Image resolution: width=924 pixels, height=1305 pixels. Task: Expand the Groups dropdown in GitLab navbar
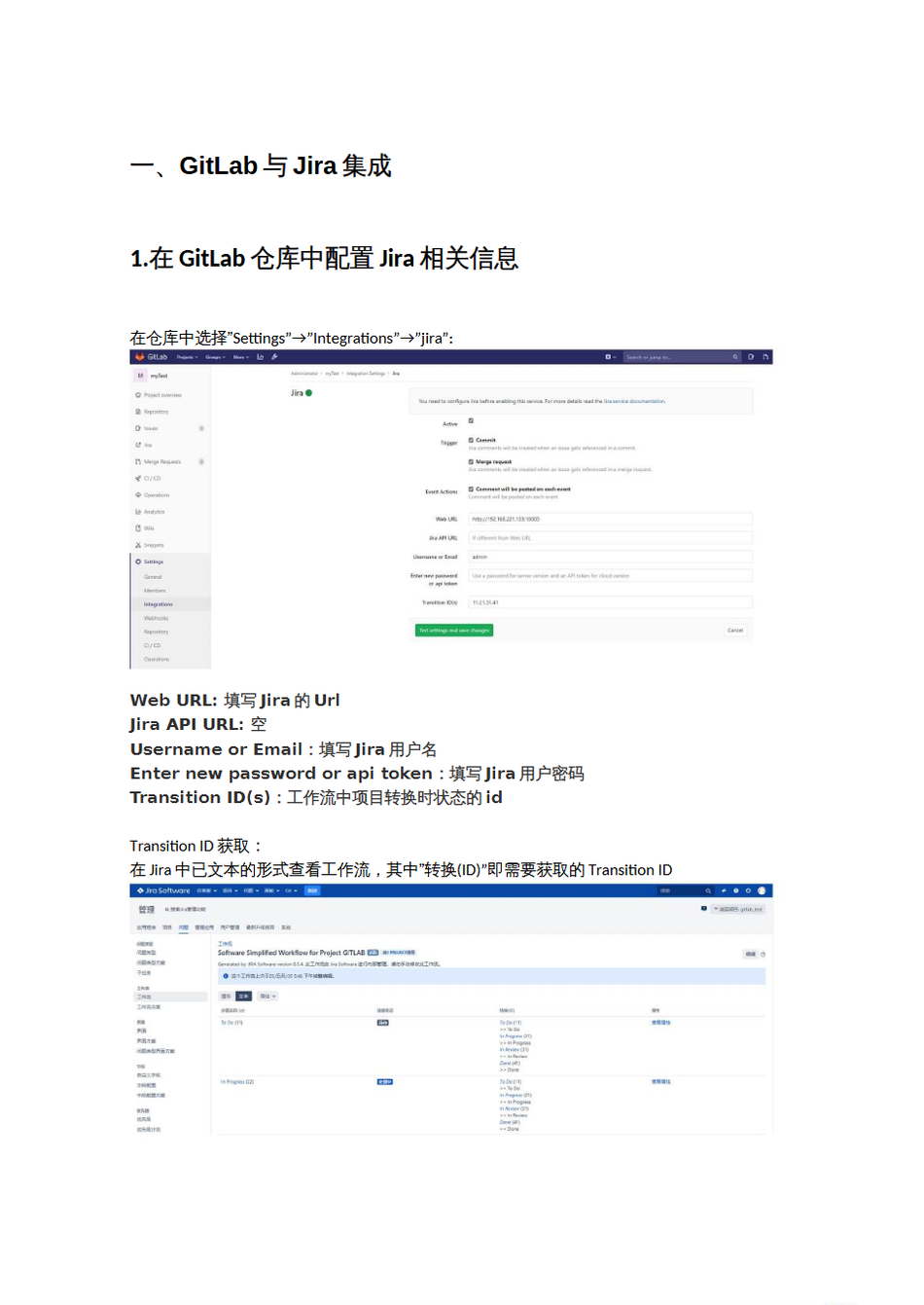click(215, 357)
